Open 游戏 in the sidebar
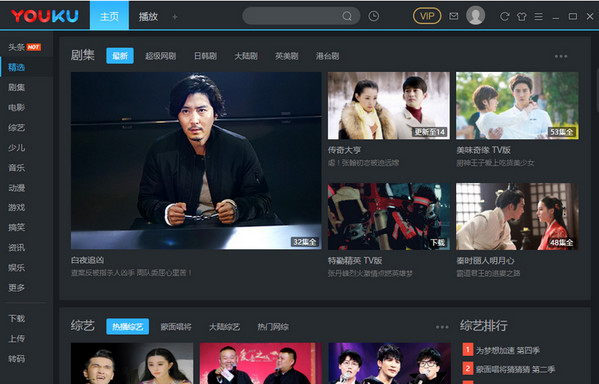The width and height of the screenshot is (599, 384). click(16, 207)
